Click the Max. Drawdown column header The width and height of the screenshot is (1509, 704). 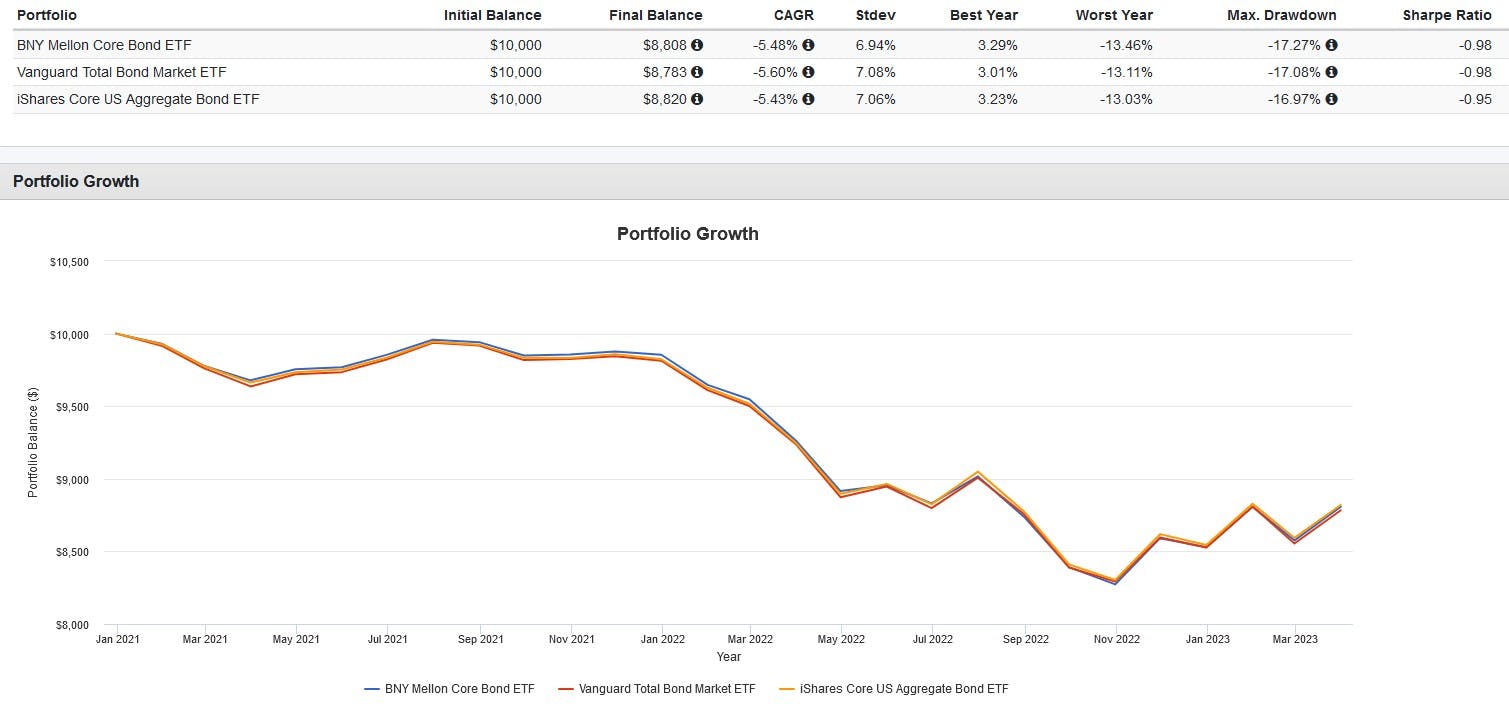pos(1282,15)
